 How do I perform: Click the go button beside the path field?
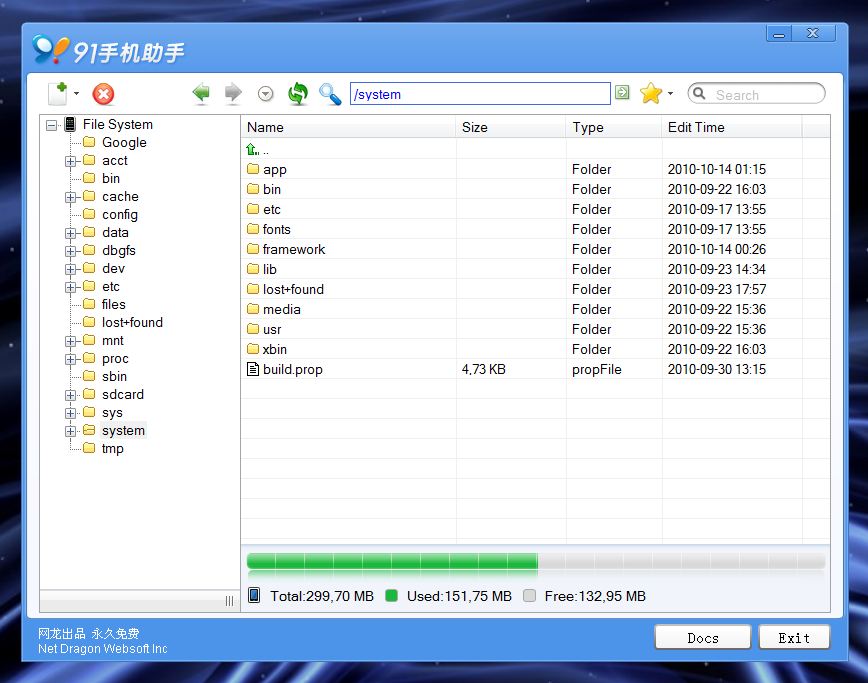622,92
